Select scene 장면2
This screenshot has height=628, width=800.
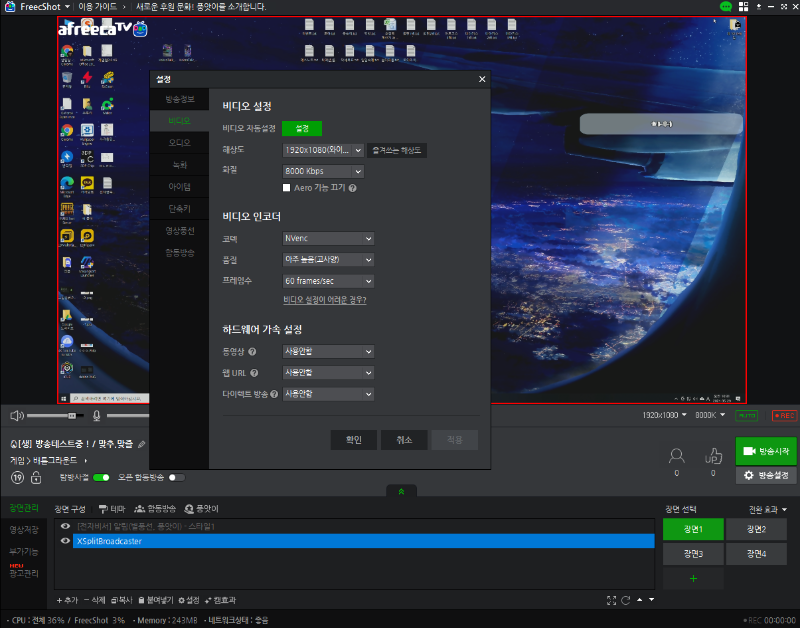point(756,529)
